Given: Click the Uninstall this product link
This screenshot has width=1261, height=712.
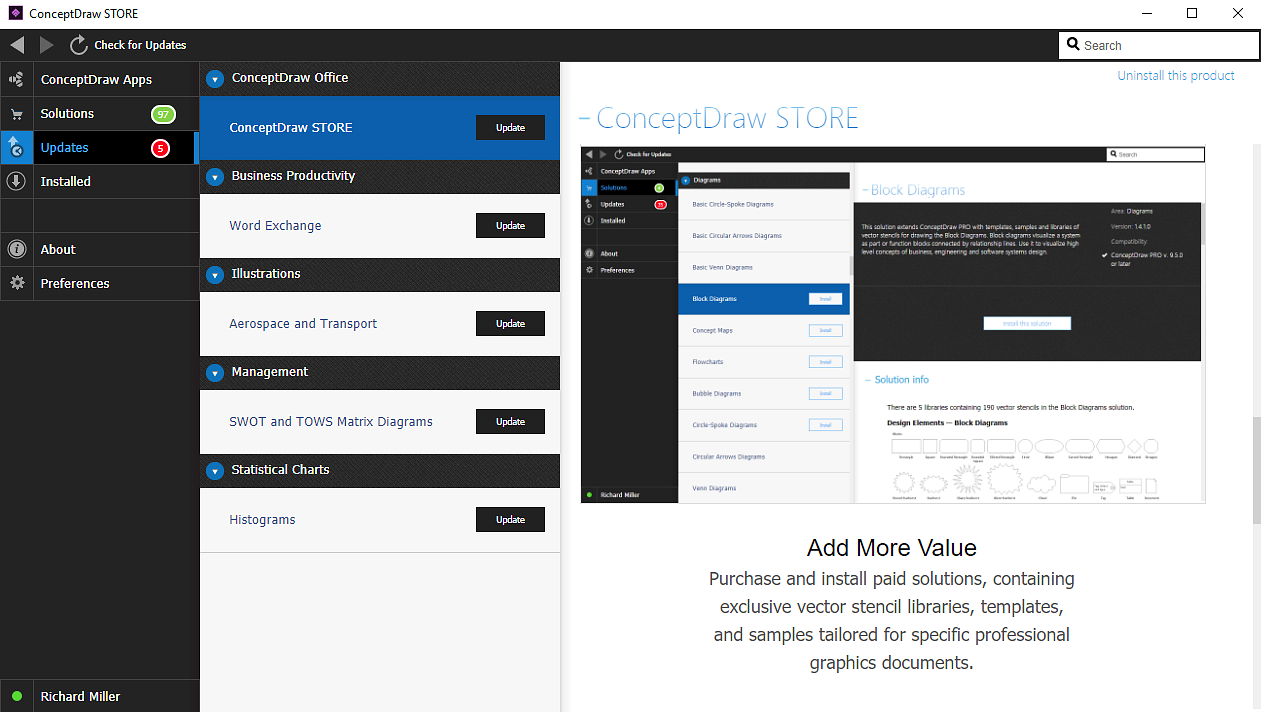Looking at the screenshot, I should click(x=1176, y=76).
